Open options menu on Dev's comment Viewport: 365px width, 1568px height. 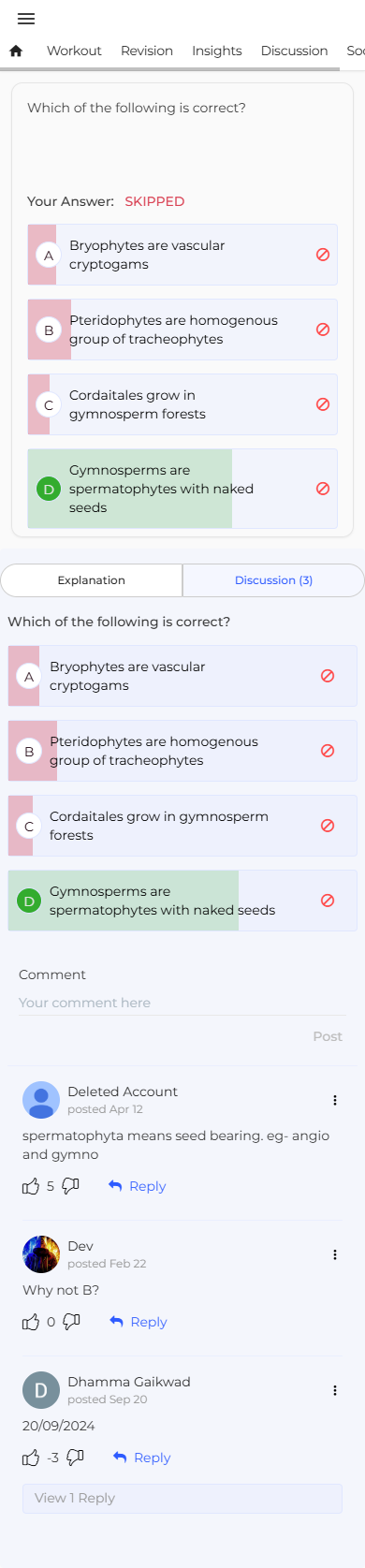[335, 1254]
